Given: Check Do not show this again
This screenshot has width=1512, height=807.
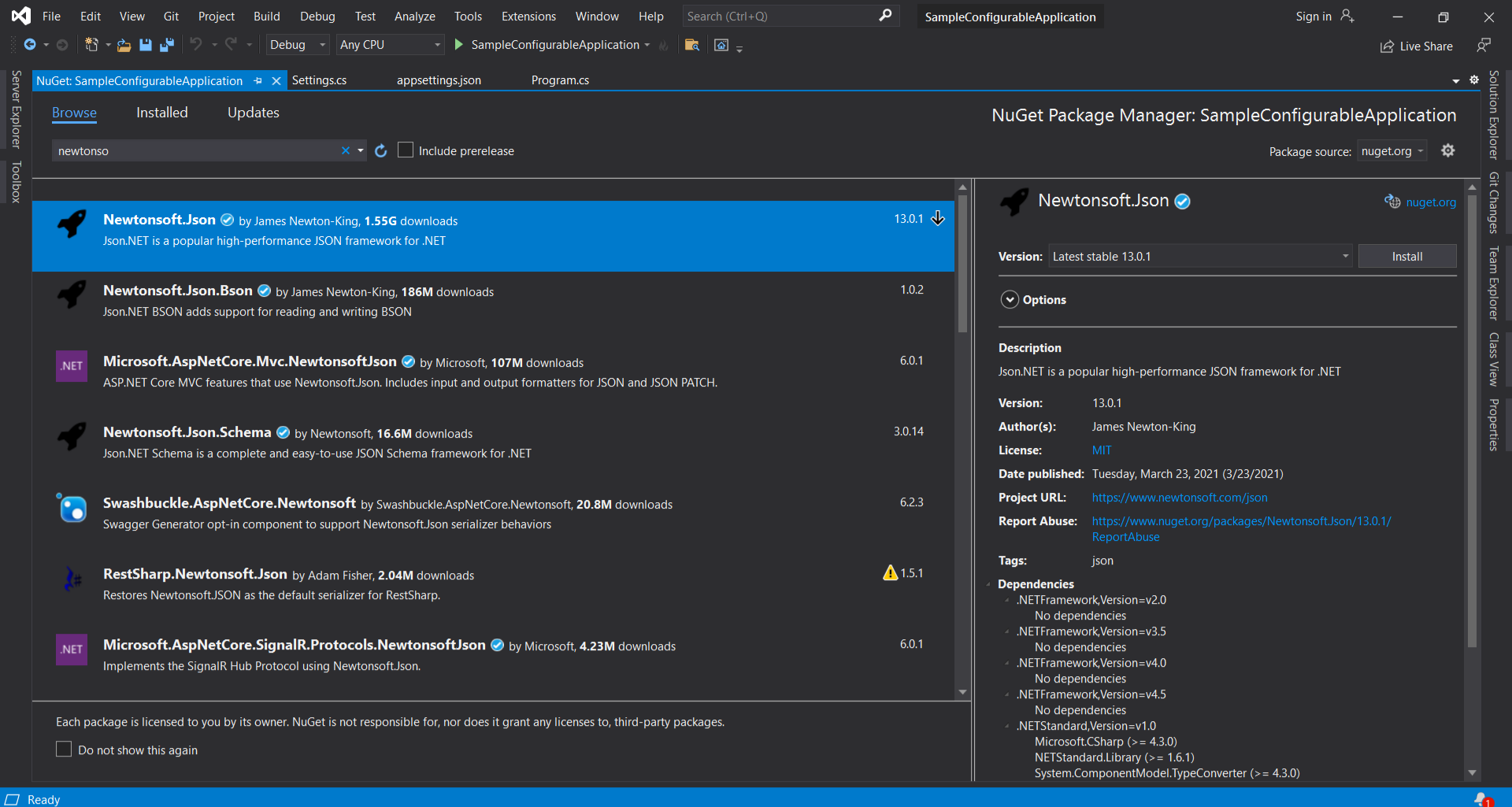Looking at the screenshot, I should coord(64,749).
